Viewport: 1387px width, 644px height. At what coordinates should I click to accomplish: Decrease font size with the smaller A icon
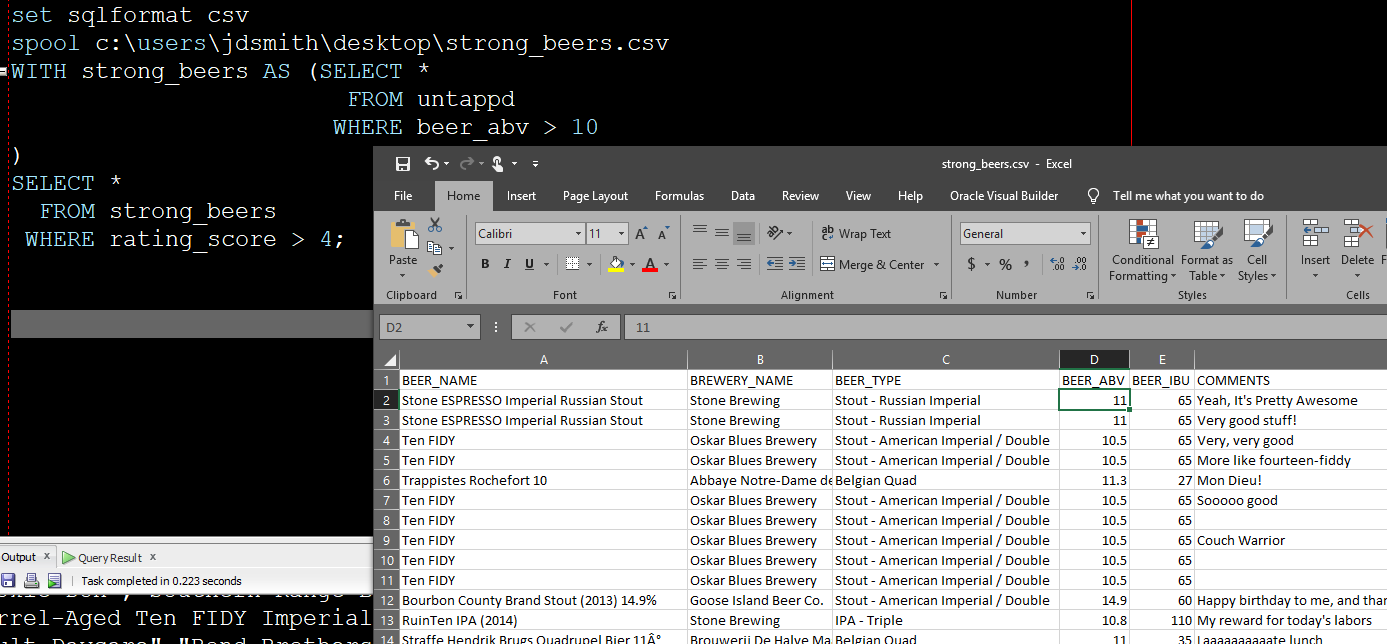click(663, 234)
